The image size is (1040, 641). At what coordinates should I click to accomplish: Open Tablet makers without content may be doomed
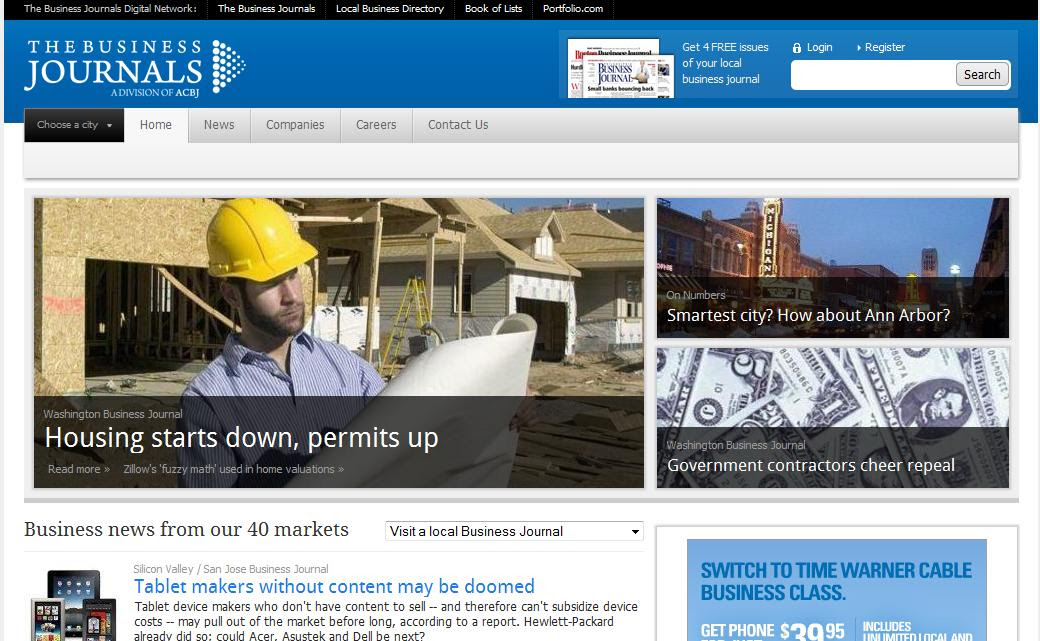pos(334,587)
